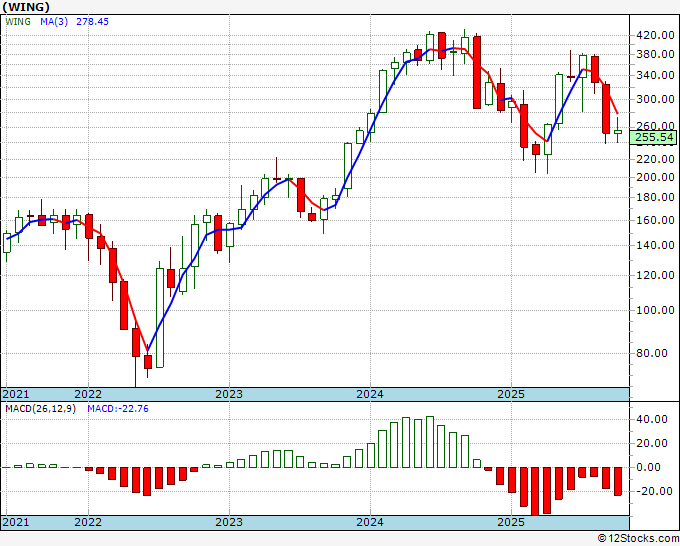Click the 300.00 price axis label

[654, 99]
